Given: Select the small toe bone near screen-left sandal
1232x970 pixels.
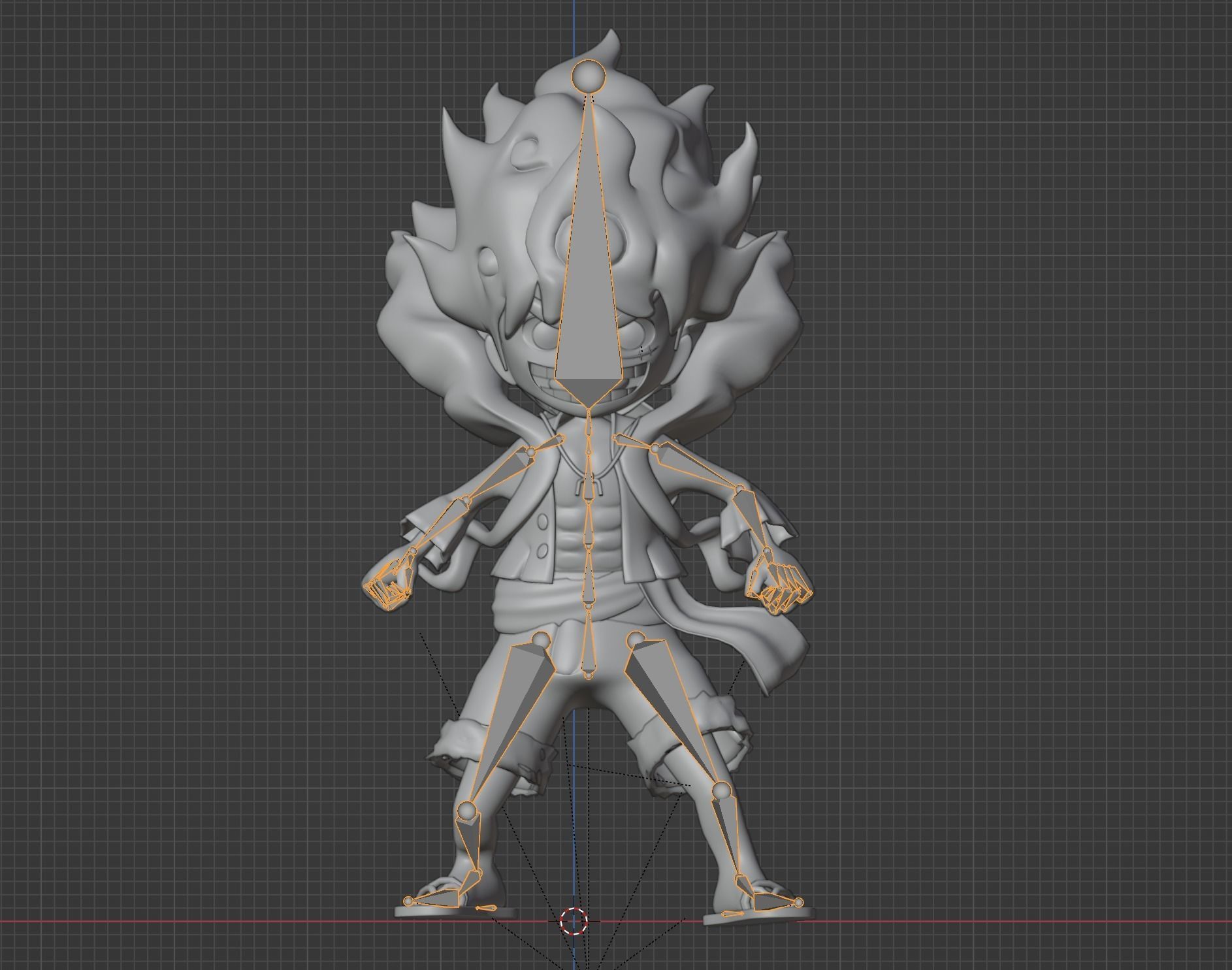Looking at the screenshot, I should [x=485, y=908].
